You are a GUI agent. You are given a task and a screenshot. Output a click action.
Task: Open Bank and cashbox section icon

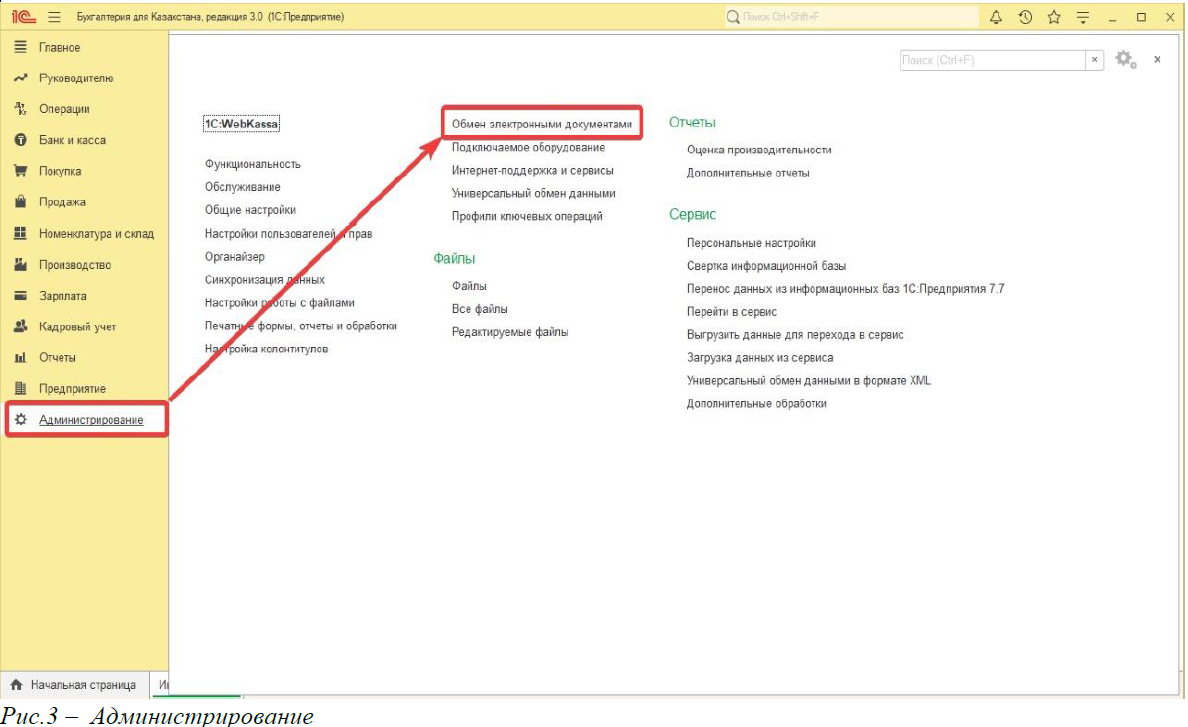[x=19, y=140]
